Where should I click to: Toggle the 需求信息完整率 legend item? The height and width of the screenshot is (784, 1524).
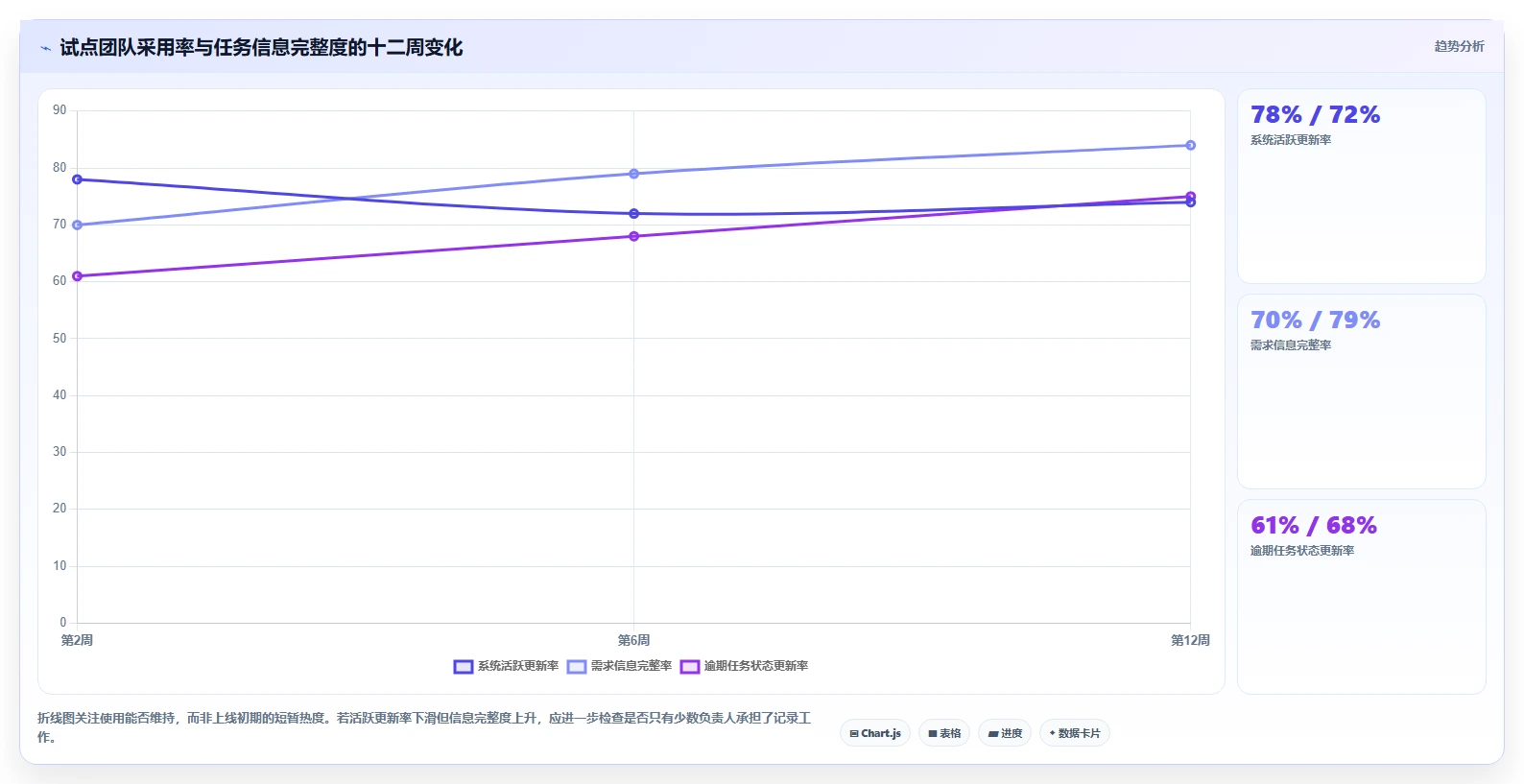coord(619,666)
